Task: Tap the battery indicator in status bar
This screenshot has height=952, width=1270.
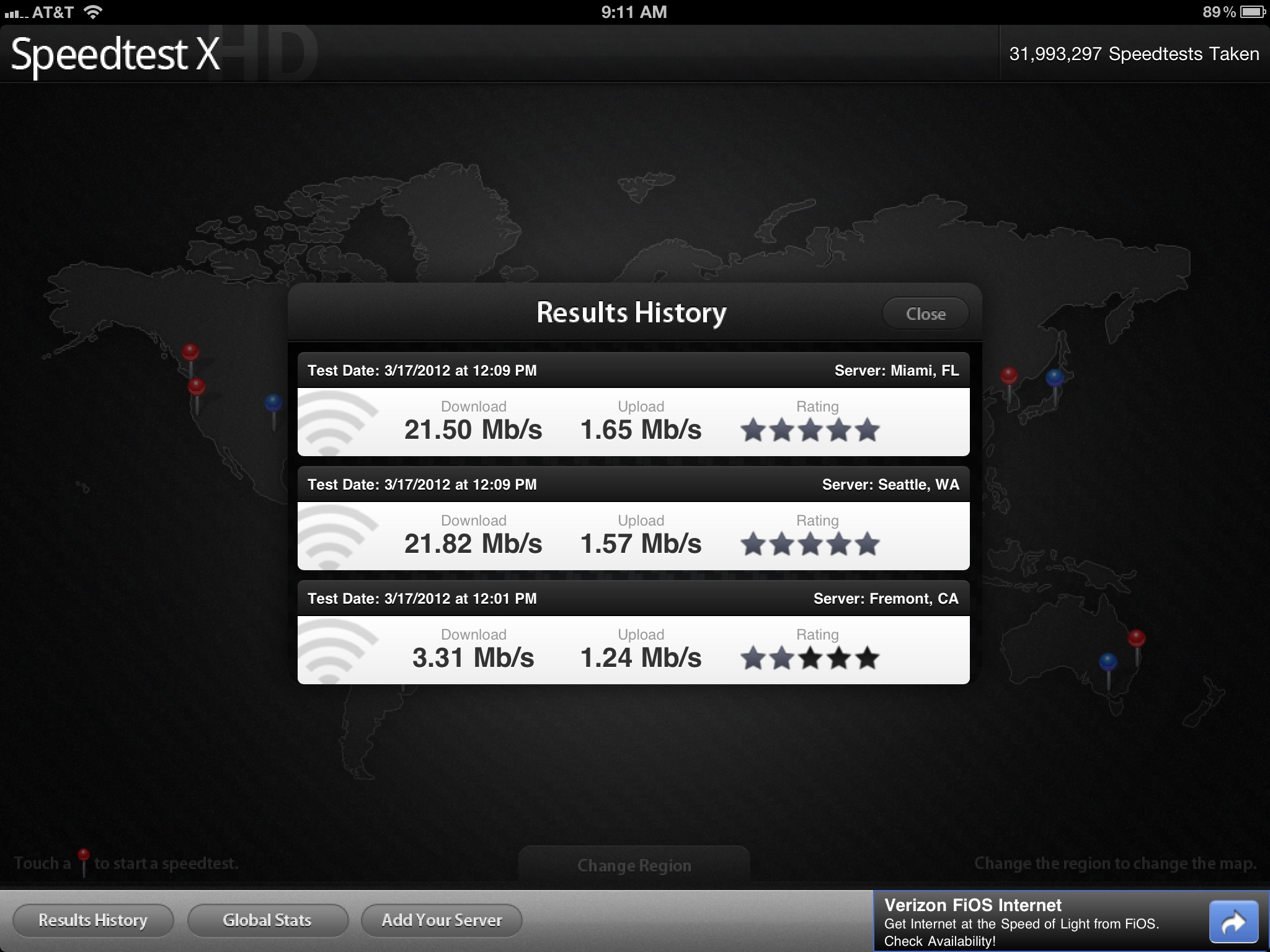Action: click(1252, 12)
